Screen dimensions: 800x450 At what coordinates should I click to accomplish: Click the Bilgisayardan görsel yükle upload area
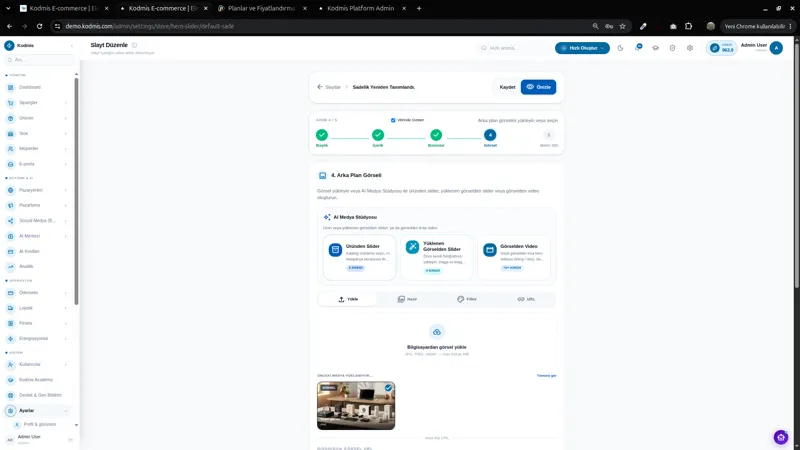[437, 342]
